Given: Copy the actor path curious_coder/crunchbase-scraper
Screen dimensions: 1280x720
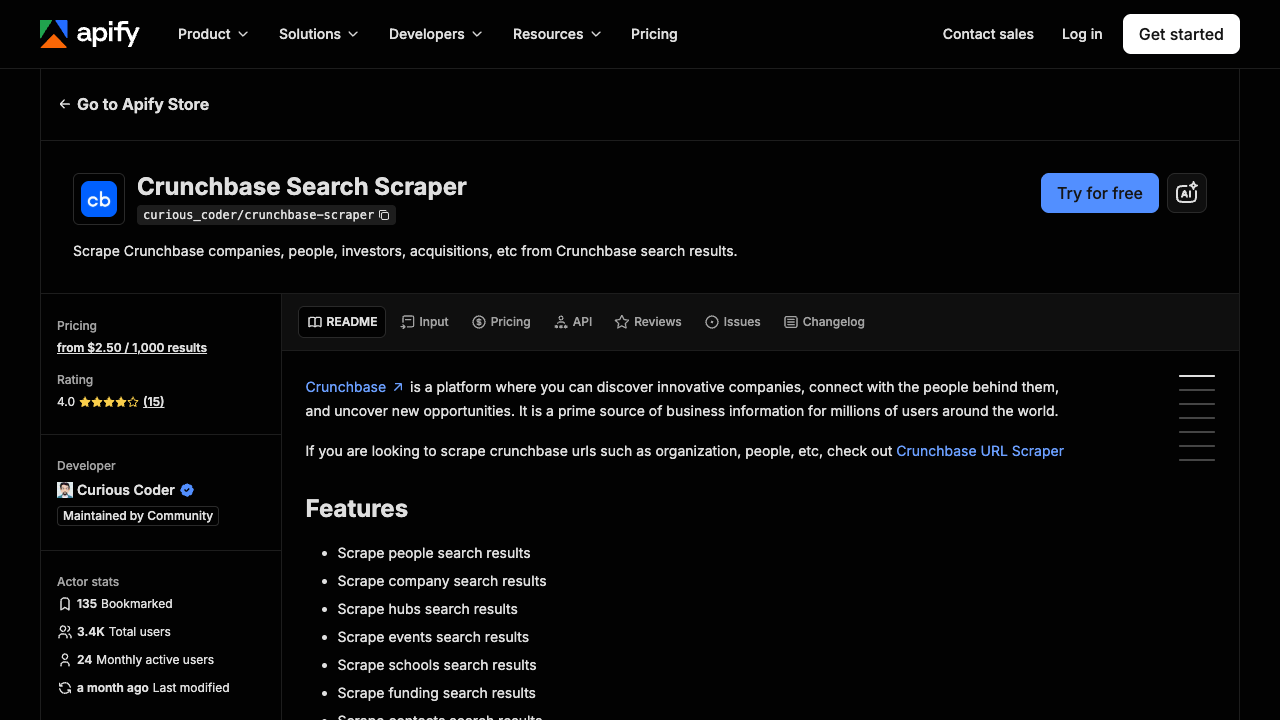Looking at the screenshot, I should [384, 215].
